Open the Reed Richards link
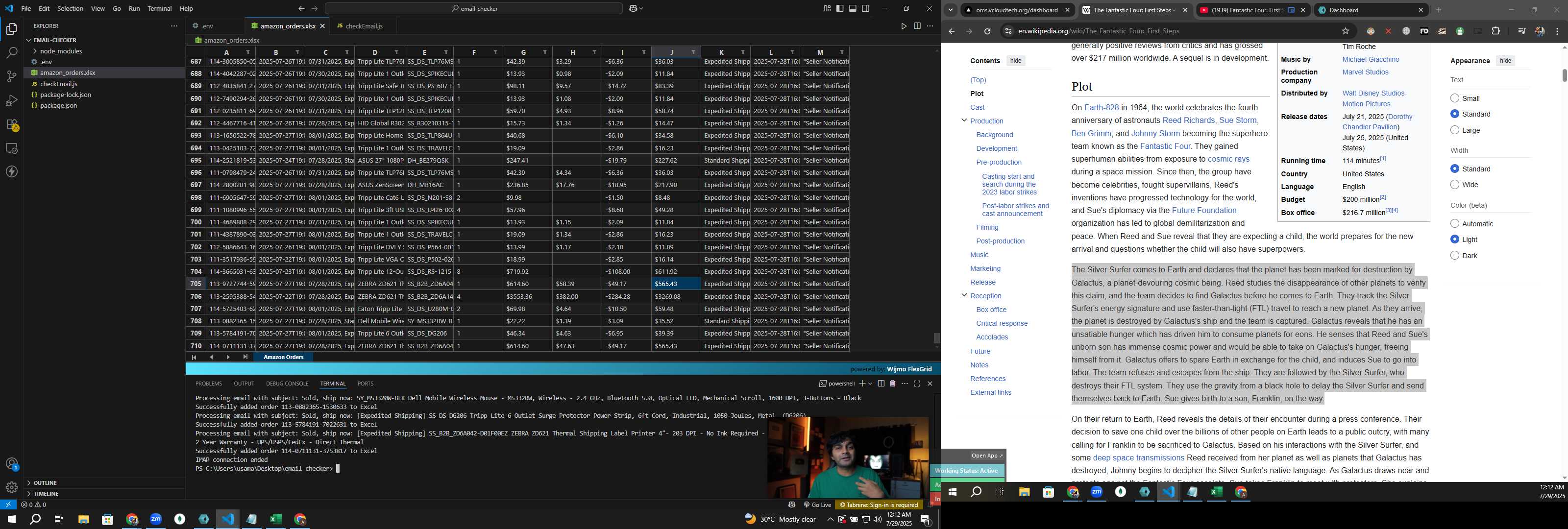This screenshot has height=529, width=1568. 1188,120
